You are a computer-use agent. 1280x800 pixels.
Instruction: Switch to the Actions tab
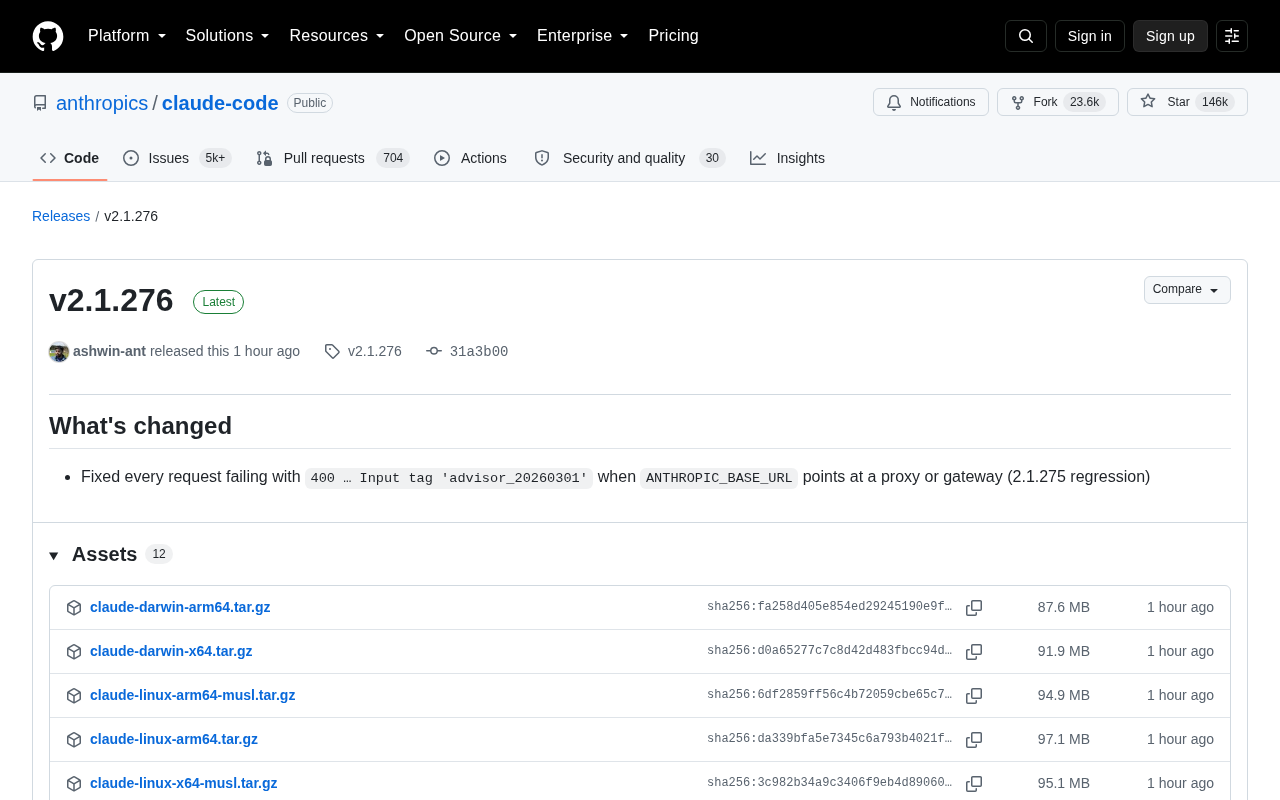[470, 158]
